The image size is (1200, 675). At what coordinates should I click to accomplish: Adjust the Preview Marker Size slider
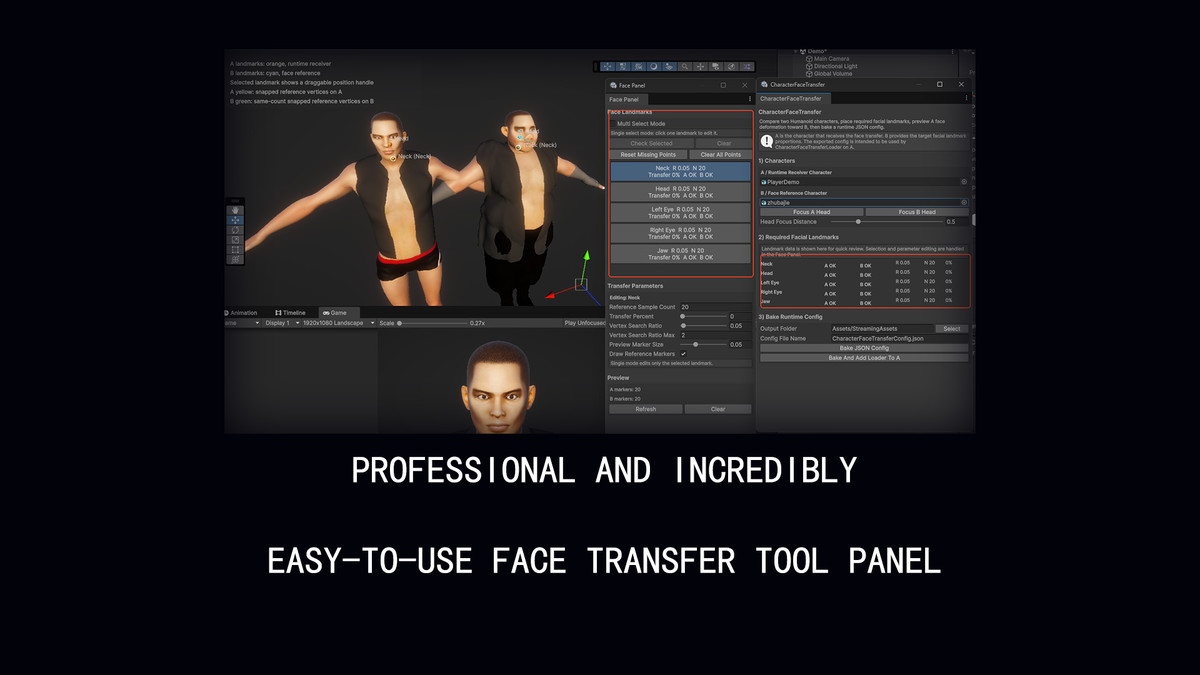coord(702,344)
